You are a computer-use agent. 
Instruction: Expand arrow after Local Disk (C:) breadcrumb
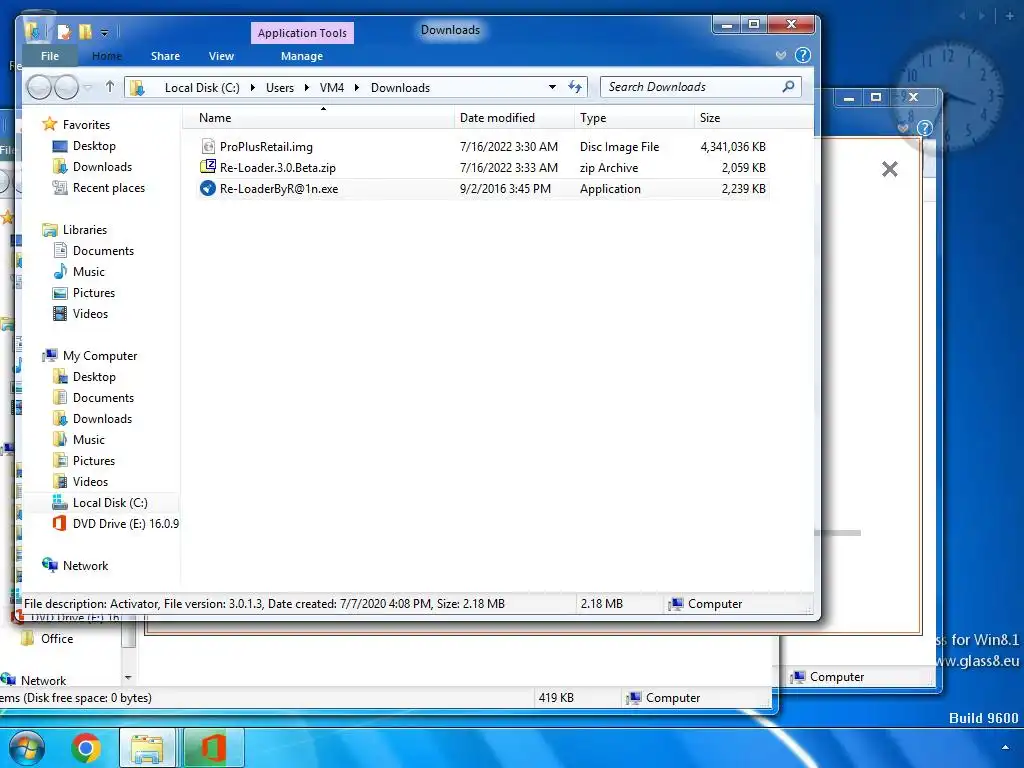pyautogui.click(x=253, y=88)
